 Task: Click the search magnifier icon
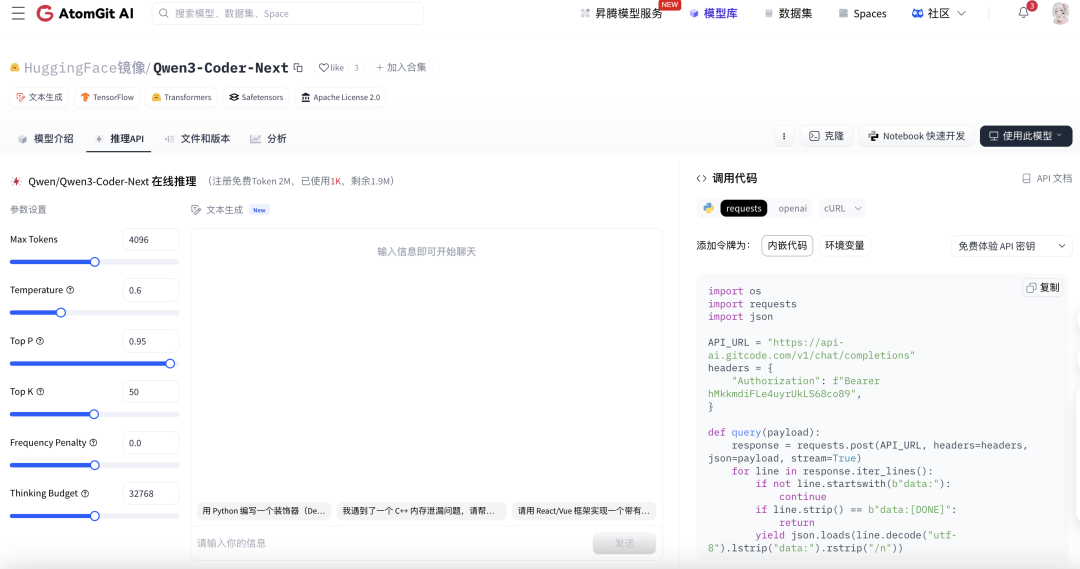(x=164, y=13)
